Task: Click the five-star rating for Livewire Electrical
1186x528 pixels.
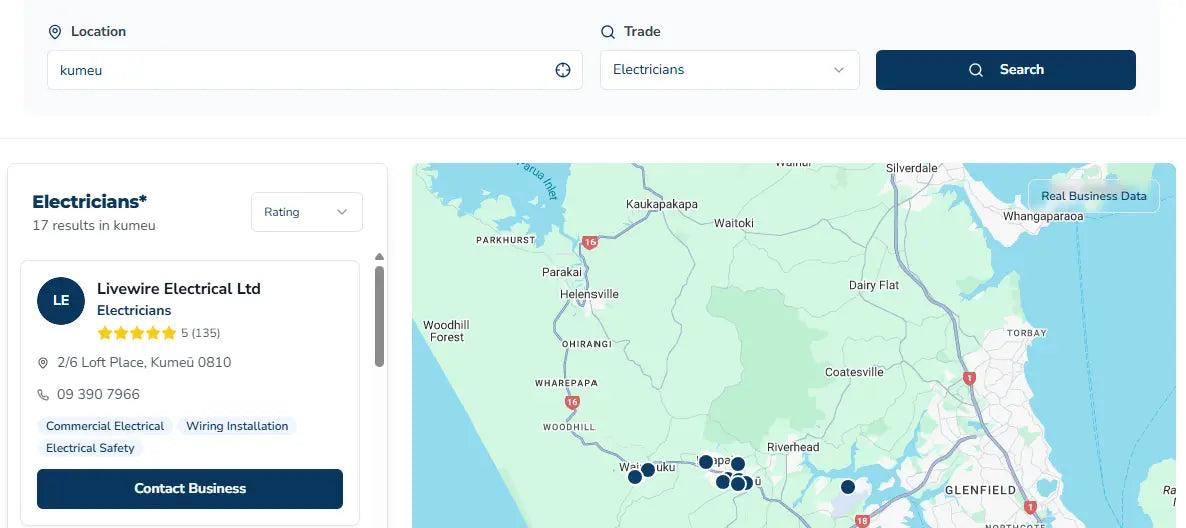Action: click(x=136, y=333)
